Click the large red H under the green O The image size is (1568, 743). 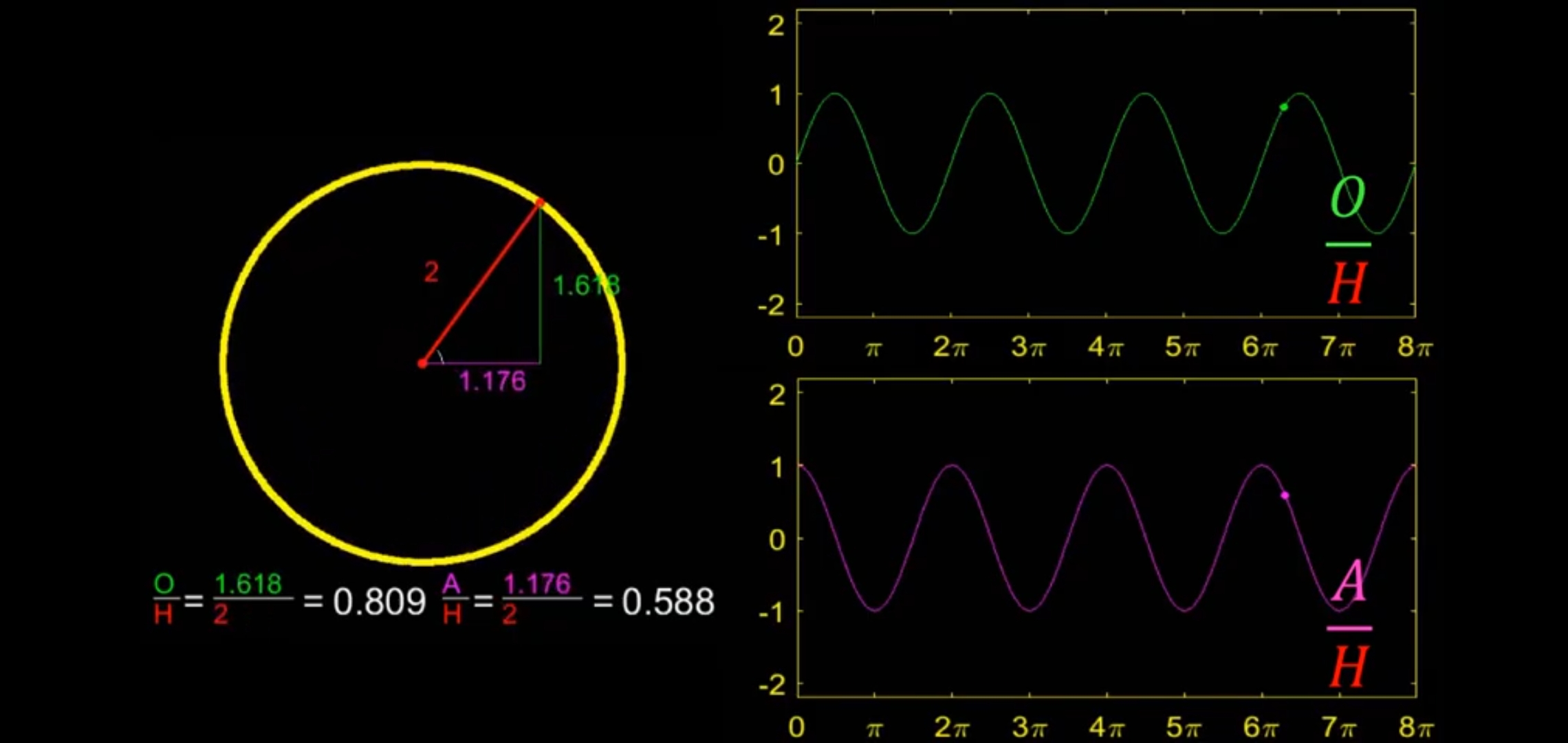pyautogui.click(x=1347, y=283)
